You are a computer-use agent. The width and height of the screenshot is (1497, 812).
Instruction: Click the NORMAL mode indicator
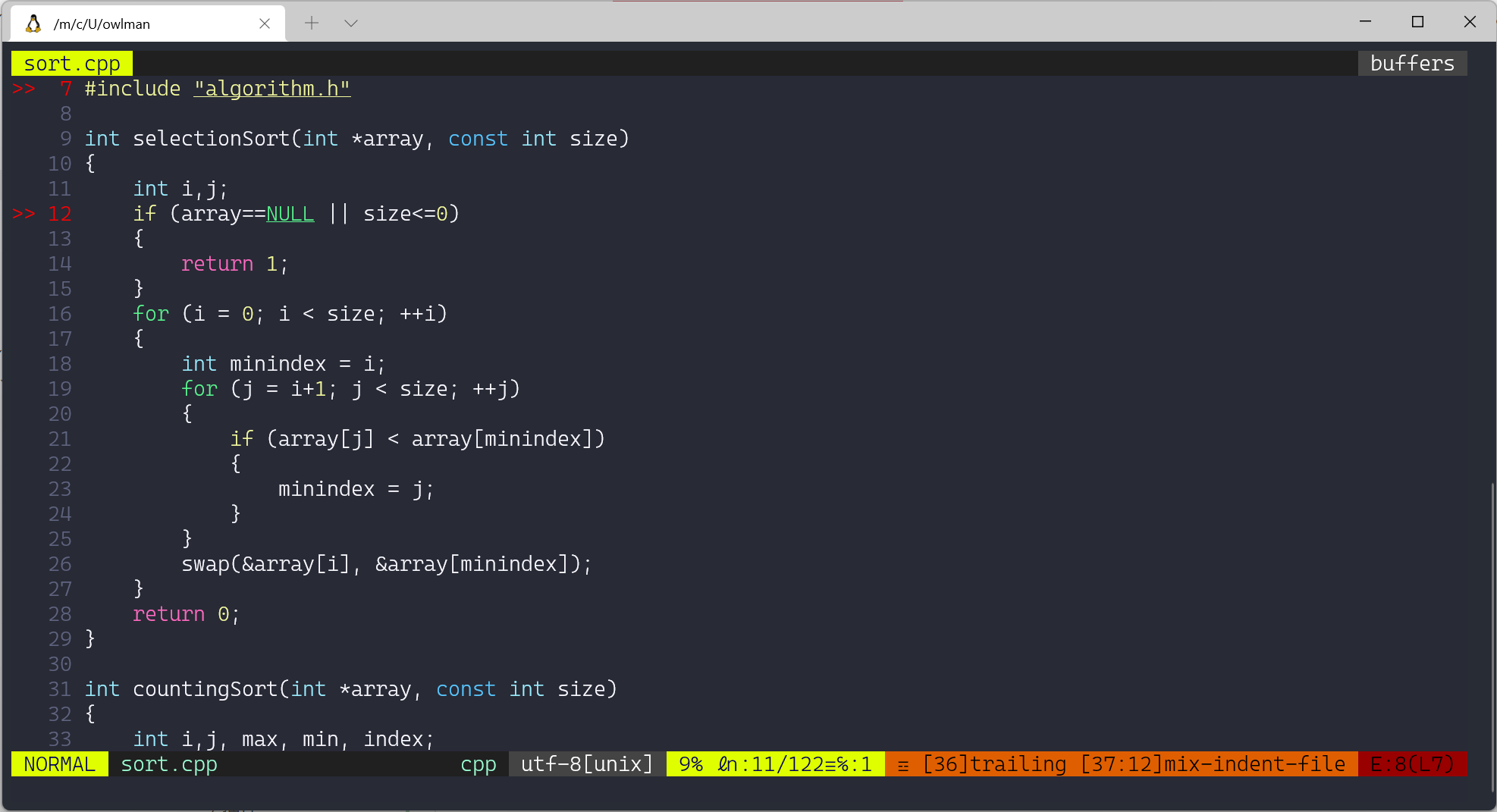[x=60, y=764]
